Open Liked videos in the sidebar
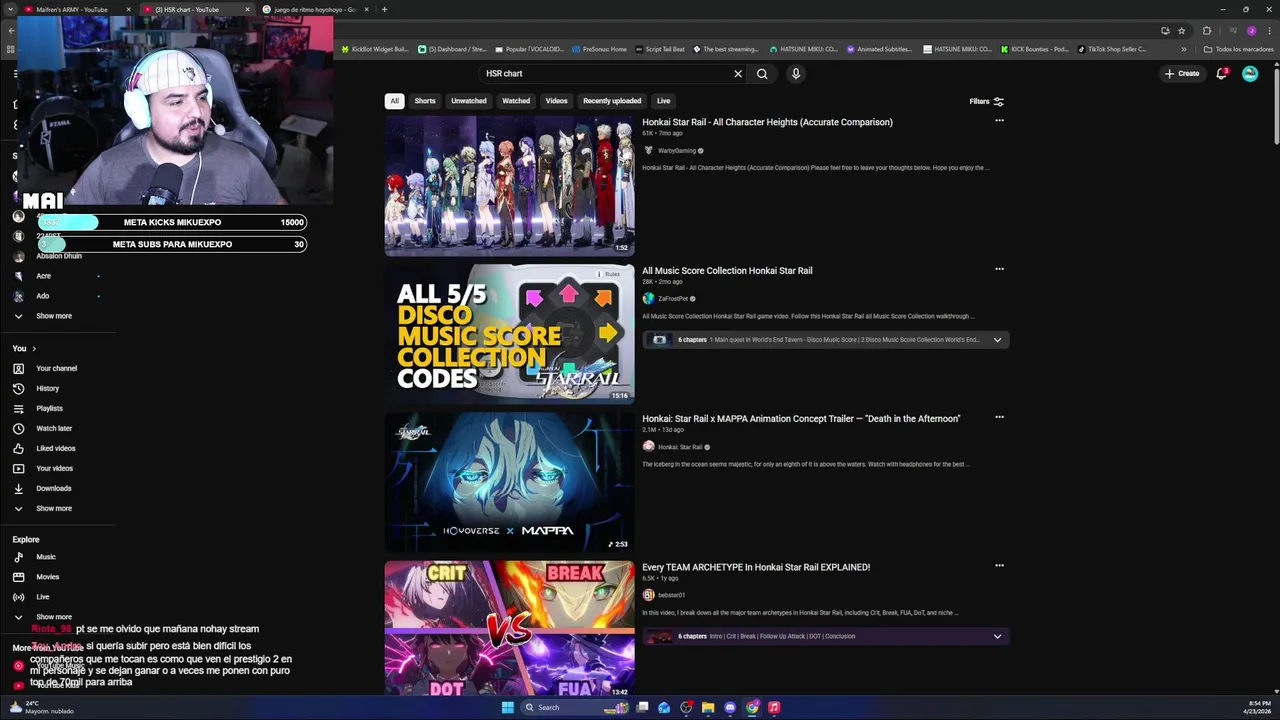 [x=56, y=448]
